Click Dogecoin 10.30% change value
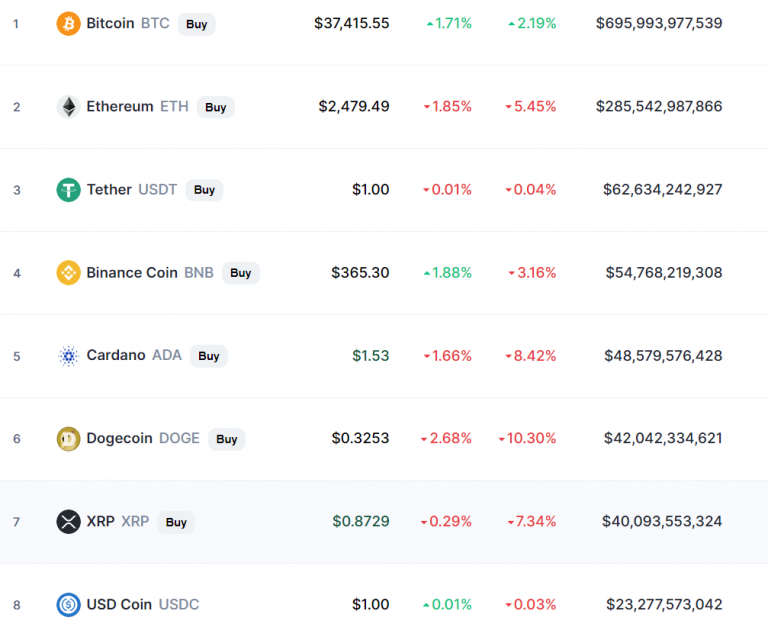The image size is (768, 627). [528, 438]
